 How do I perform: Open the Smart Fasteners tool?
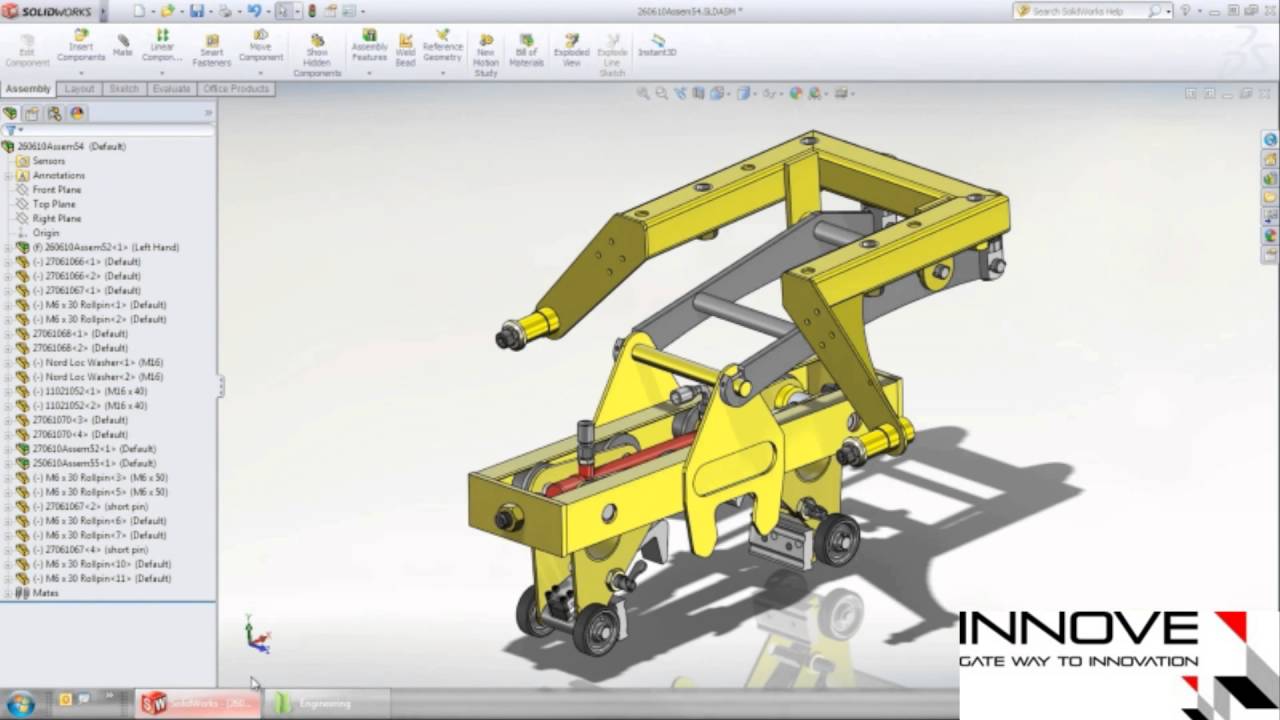tap(211, 51)
